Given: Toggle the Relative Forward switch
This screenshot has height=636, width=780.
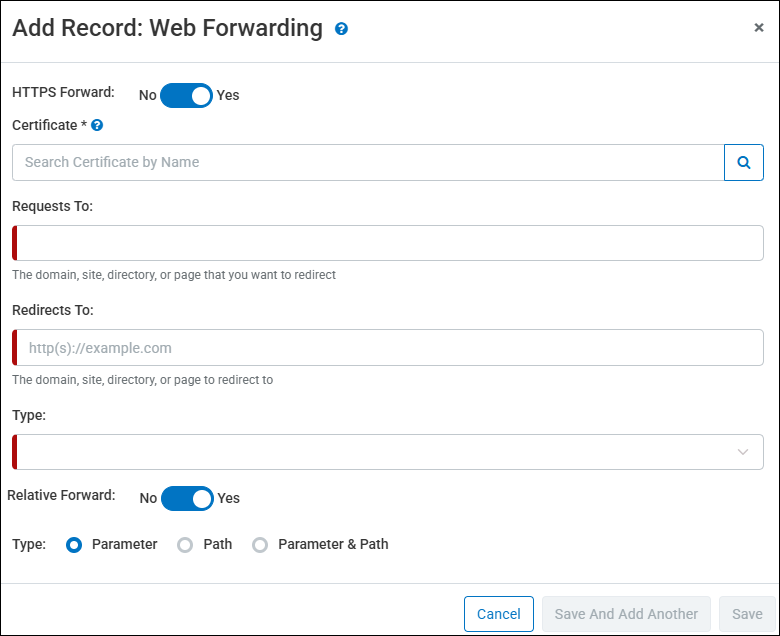Looking at the screenshot, I should coord(187,498).
